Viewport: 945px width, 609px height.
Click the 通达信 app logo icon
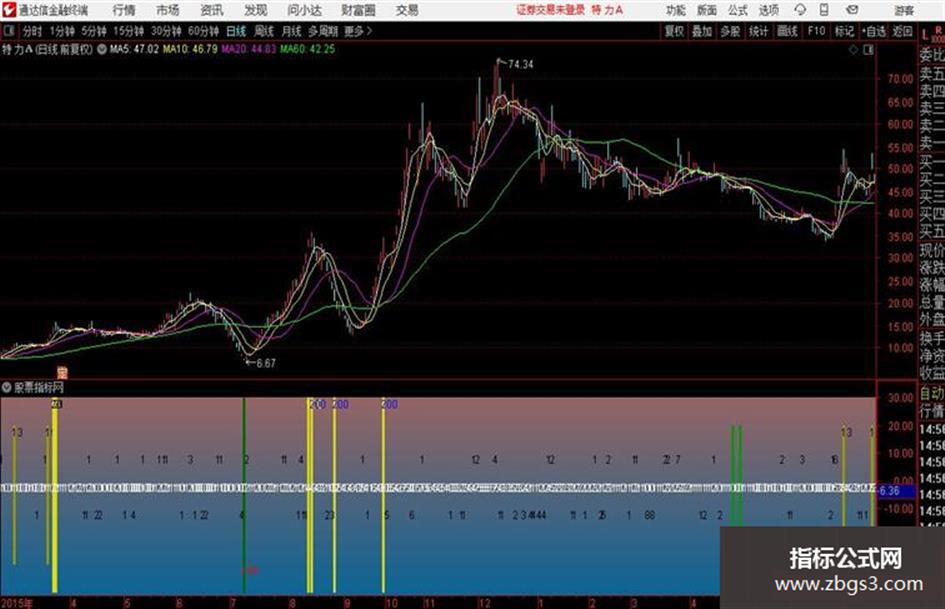pyautogui.click(x=9, y=10)
